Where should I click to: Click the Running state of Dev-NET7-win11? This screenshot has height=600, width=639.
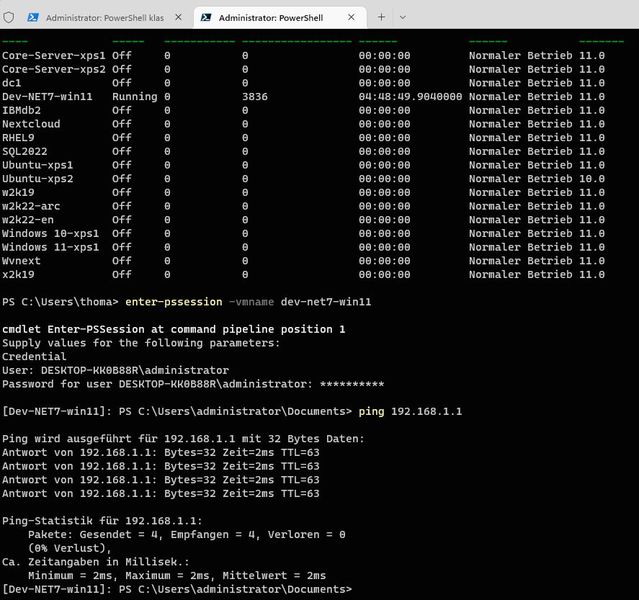point(134,97)
